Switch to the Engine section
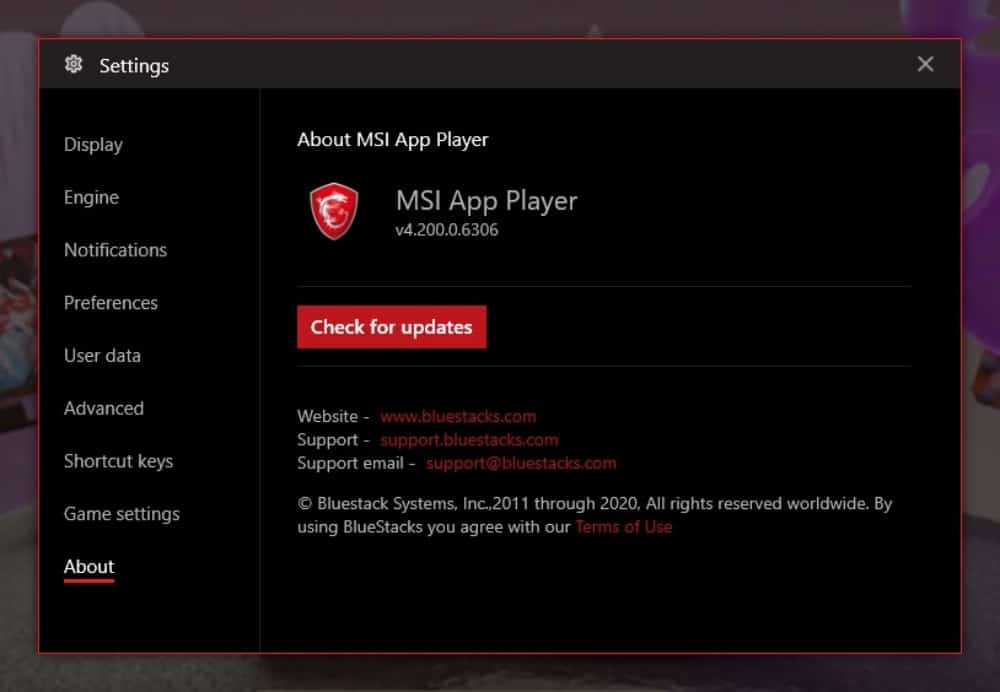Viewport: 1000px width, 692px height. 91,198
